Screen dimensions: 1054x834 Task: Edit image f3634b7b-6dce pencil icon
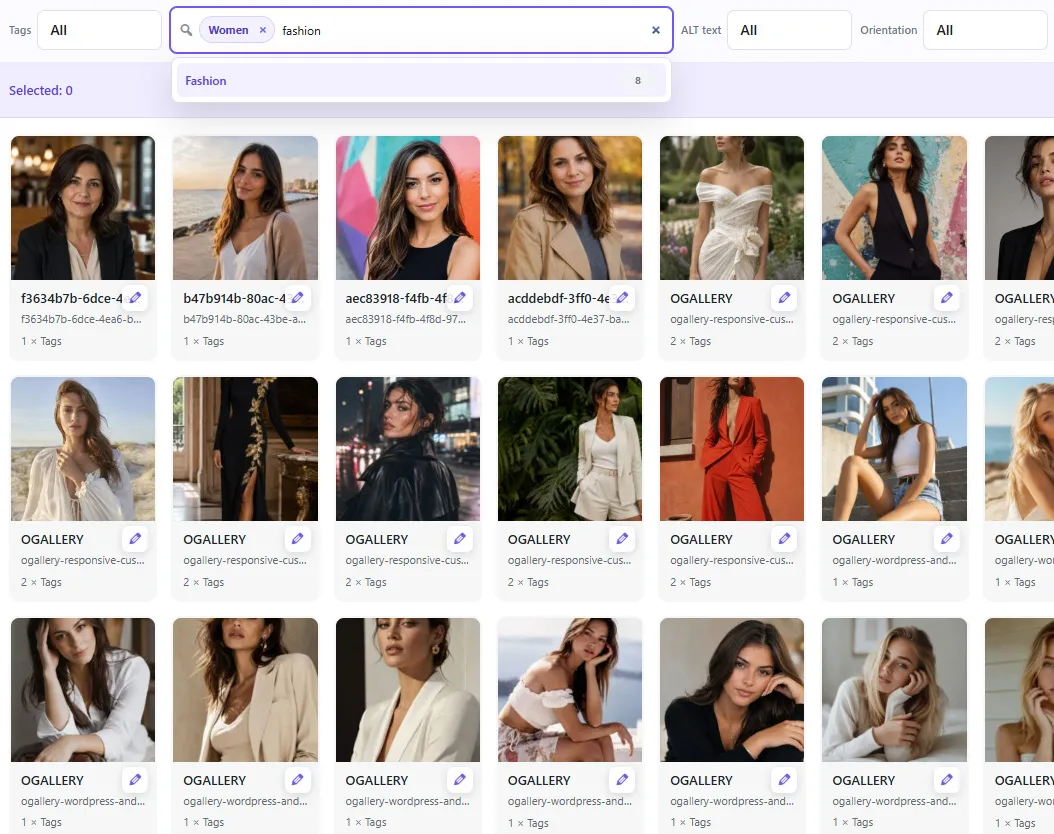click(135, 298)
